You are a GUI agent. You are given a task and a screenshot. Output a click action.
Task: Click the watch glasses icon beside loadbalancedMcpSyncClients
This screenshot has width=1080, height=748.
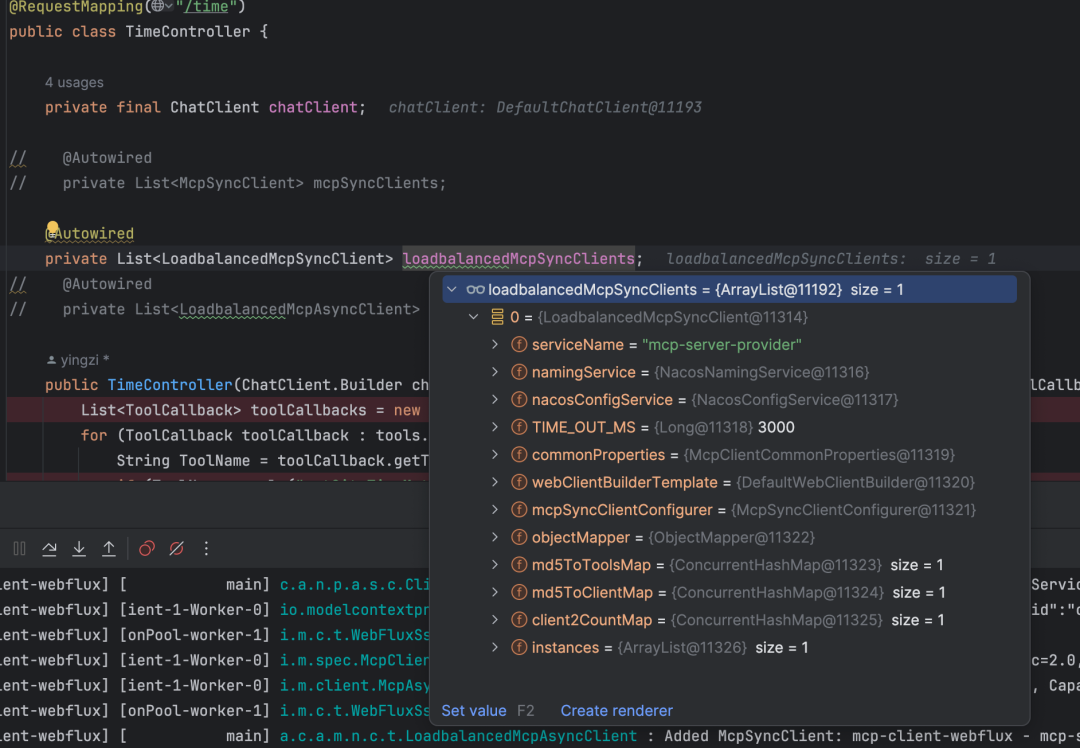[475, 289]
